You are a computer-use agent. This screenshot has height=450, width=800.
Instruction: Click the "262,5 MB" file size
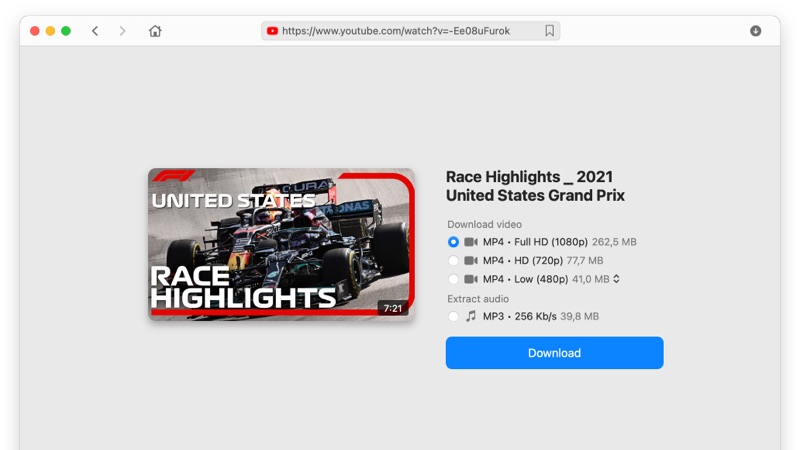click(614, 242)
